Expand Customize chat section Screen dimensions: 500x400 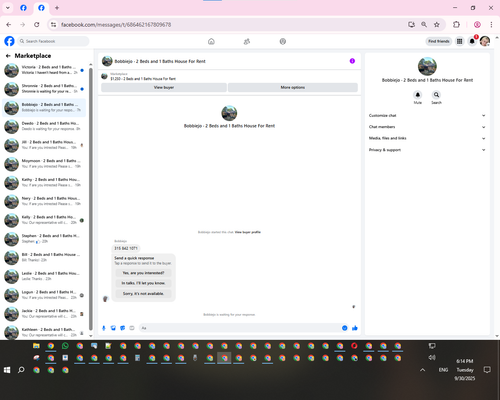427,115
